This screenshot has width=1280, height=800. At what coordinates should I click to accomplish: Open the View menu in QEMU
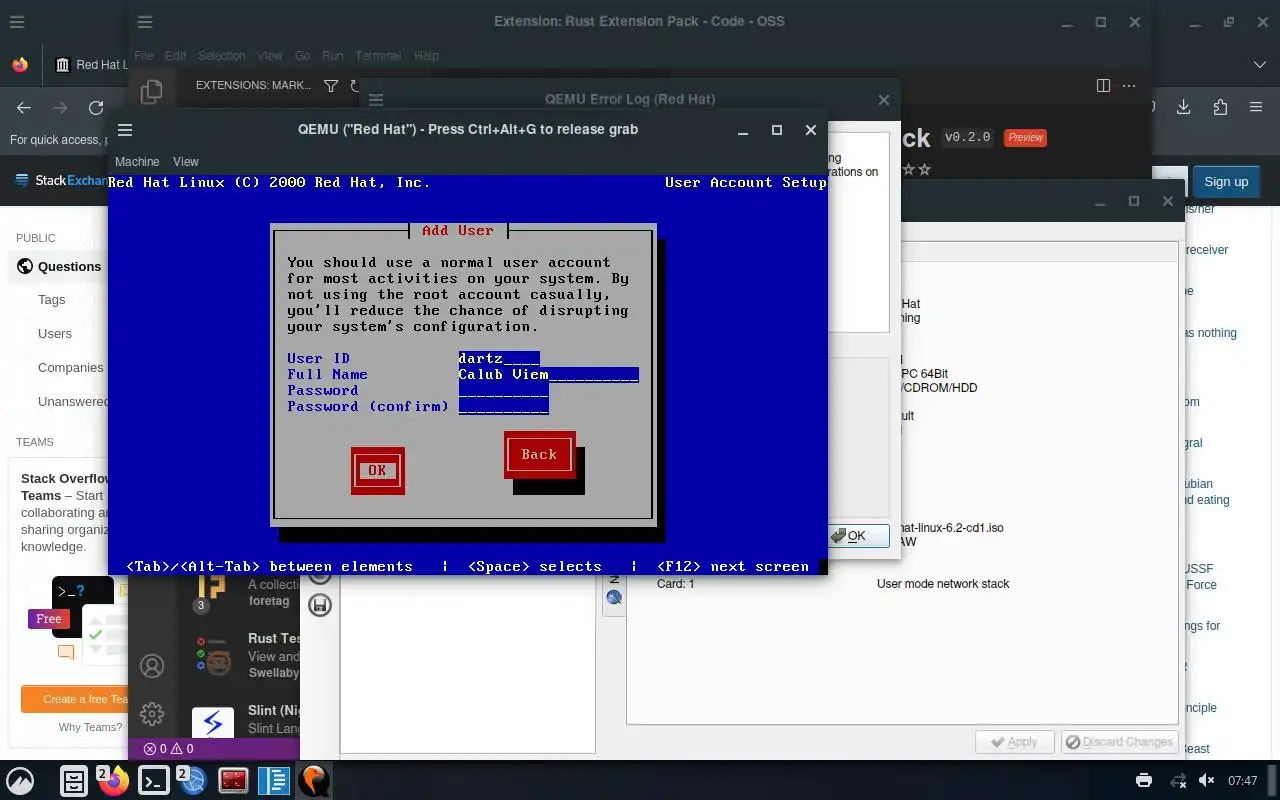pos(186,161)
